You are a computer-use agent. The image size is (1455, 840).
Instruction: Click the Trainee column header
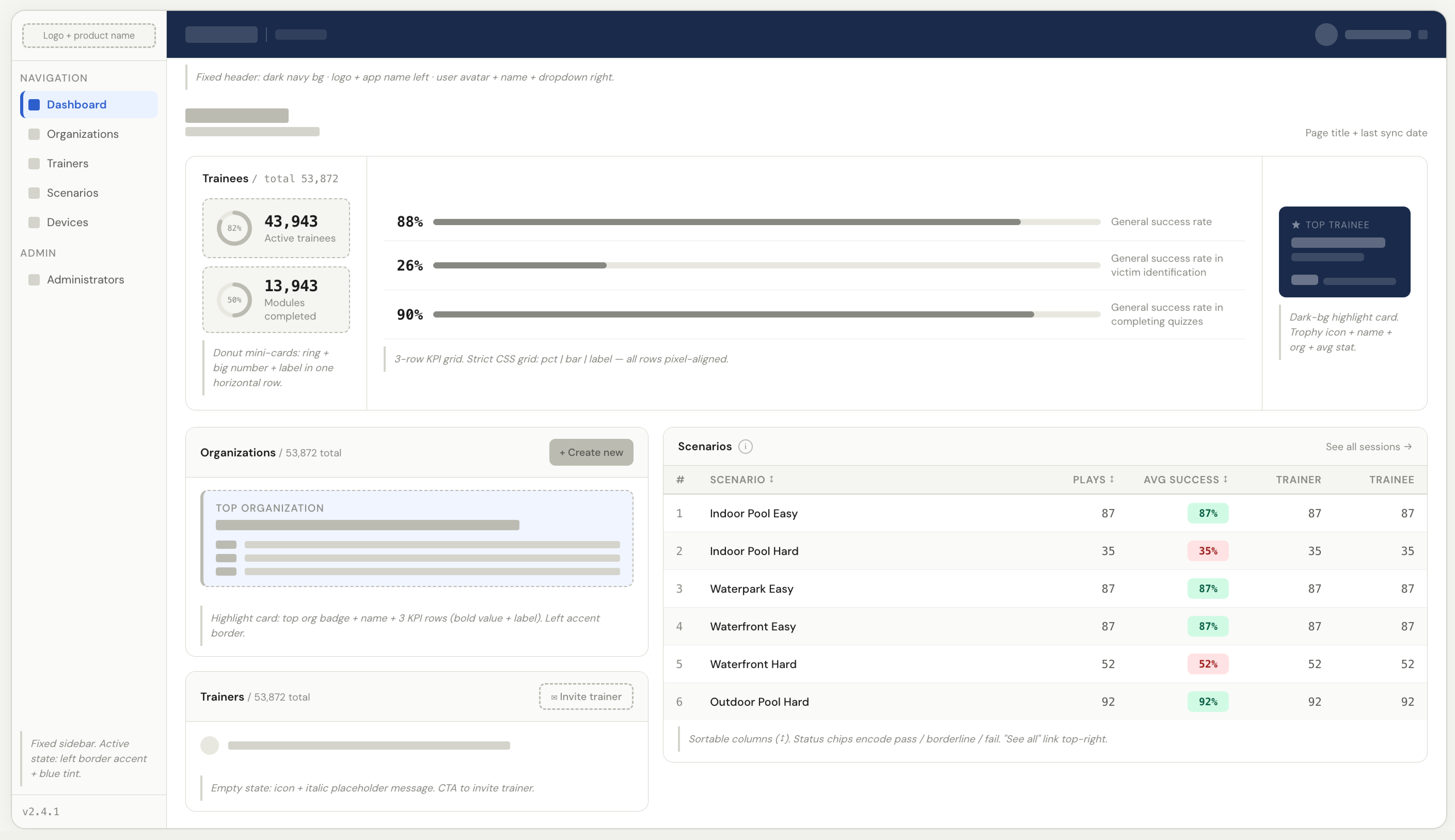coord(1391,479)
